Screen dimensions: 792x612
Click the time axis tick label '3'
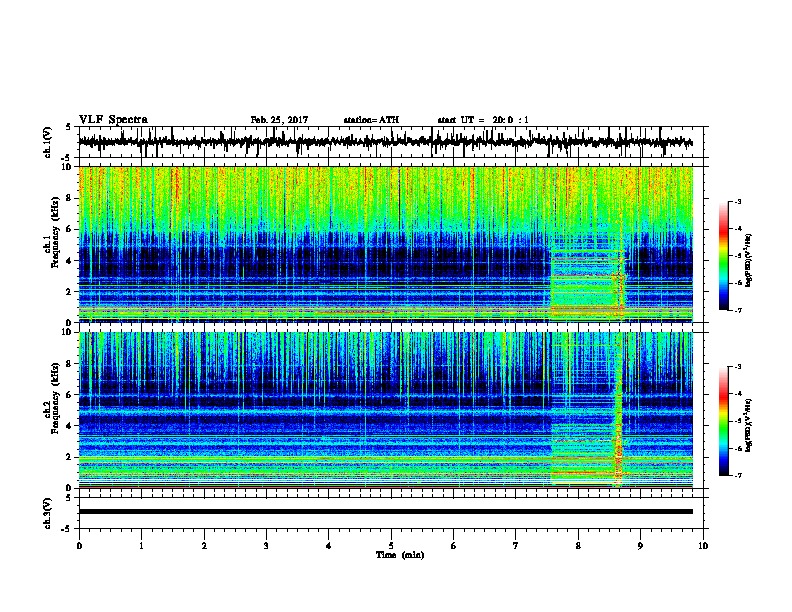266,546
